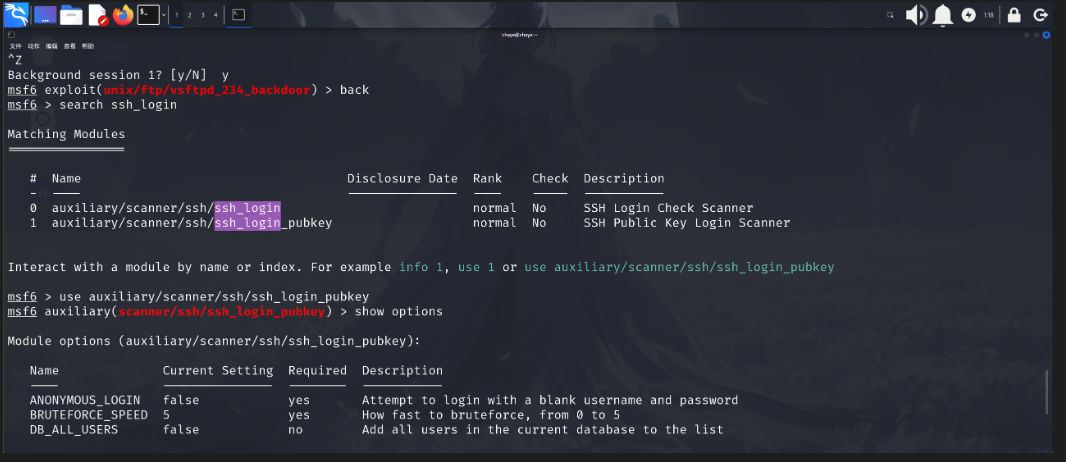Click the 'Matching Modules' heading
The image size is (1066, 462).
[66, 135]
